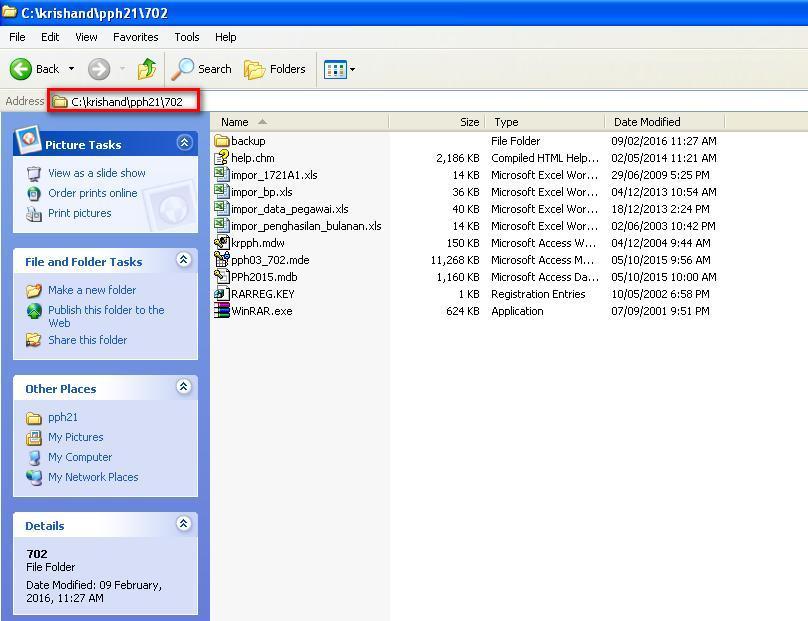Select the PPh2015.mdb database file
The width and height of the screenshot is (808, 621).
point(263,277)
